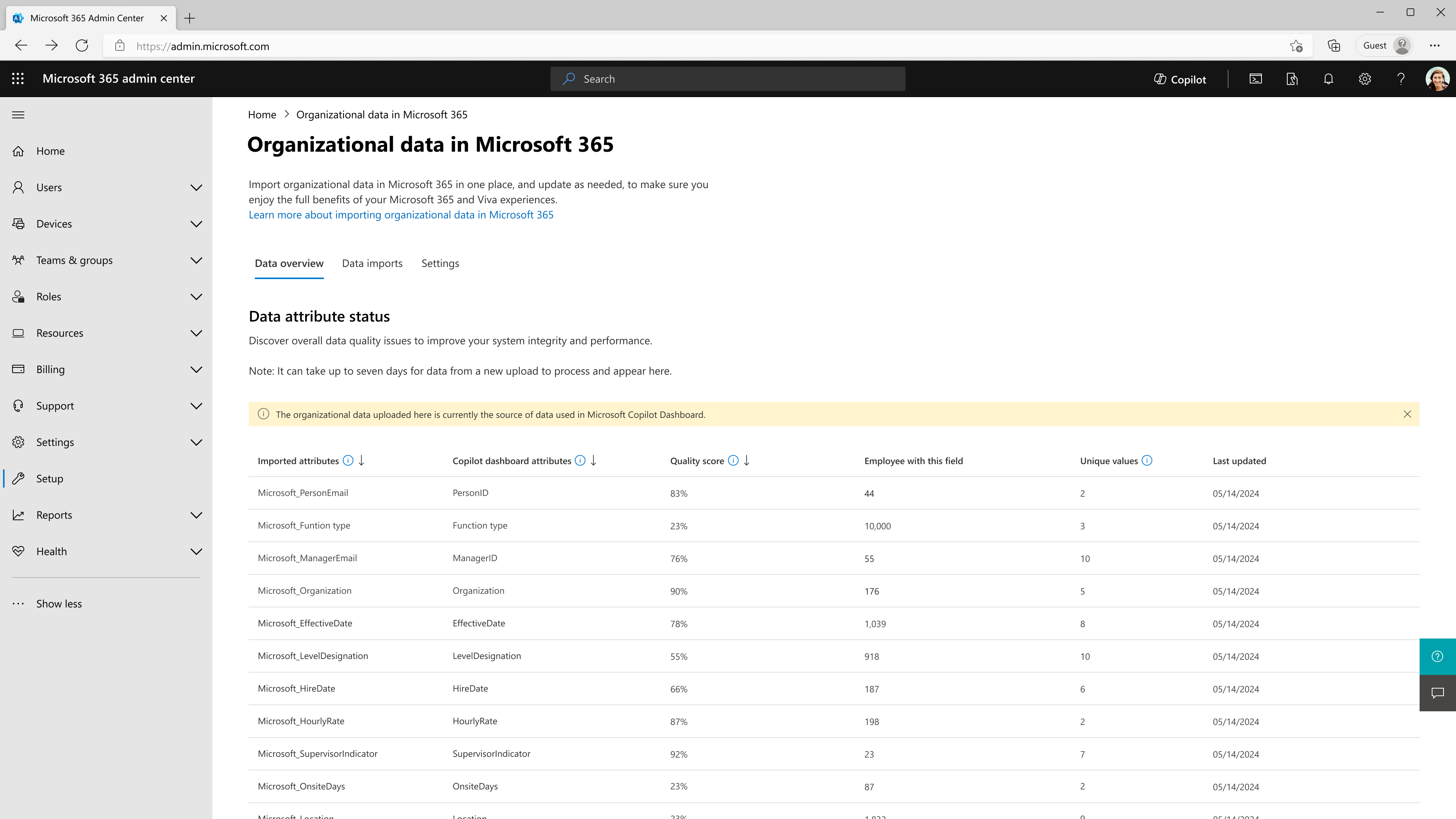Expand the Health section chevron
1456x819 pixels.
196,552
